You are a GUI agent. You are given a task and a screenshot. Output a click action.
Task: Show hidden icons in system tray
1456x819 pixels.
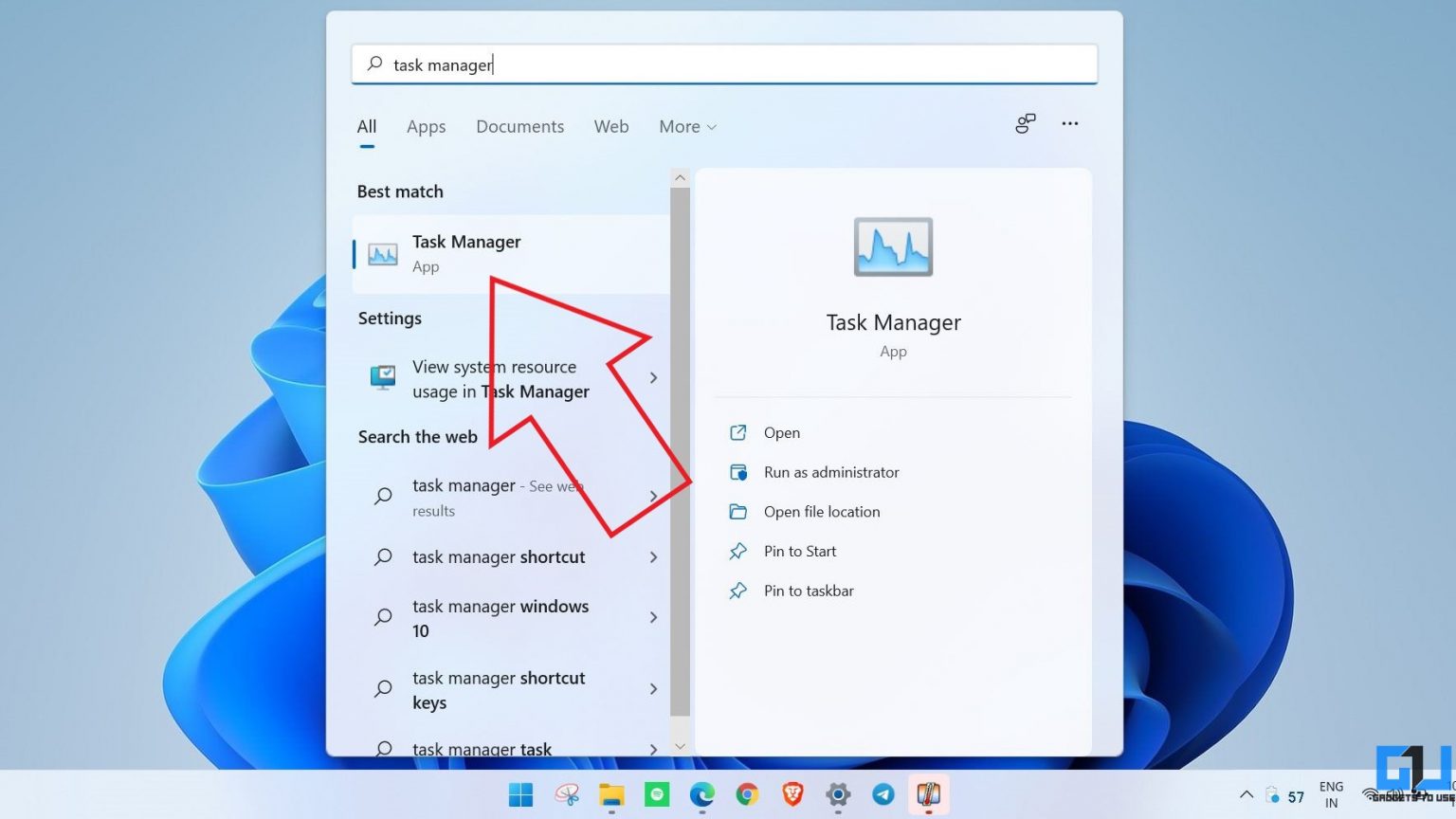[x=1247, y=795]
